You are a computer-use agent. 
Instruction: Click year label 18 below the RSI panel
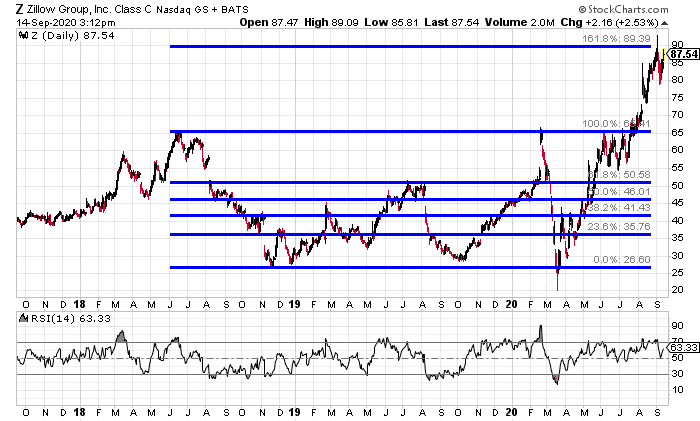(79, 413)
